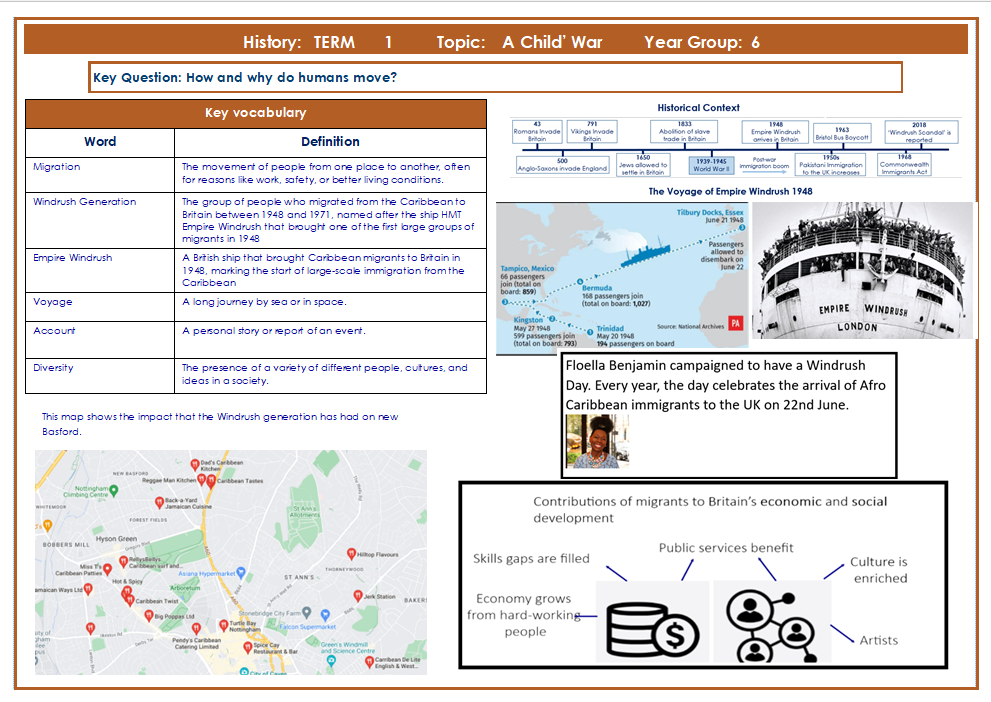991x702 pixels.
Task: Select the Jamaican Ways Ltd map pin
Action: pyautogui.click(x=88, y=590)
